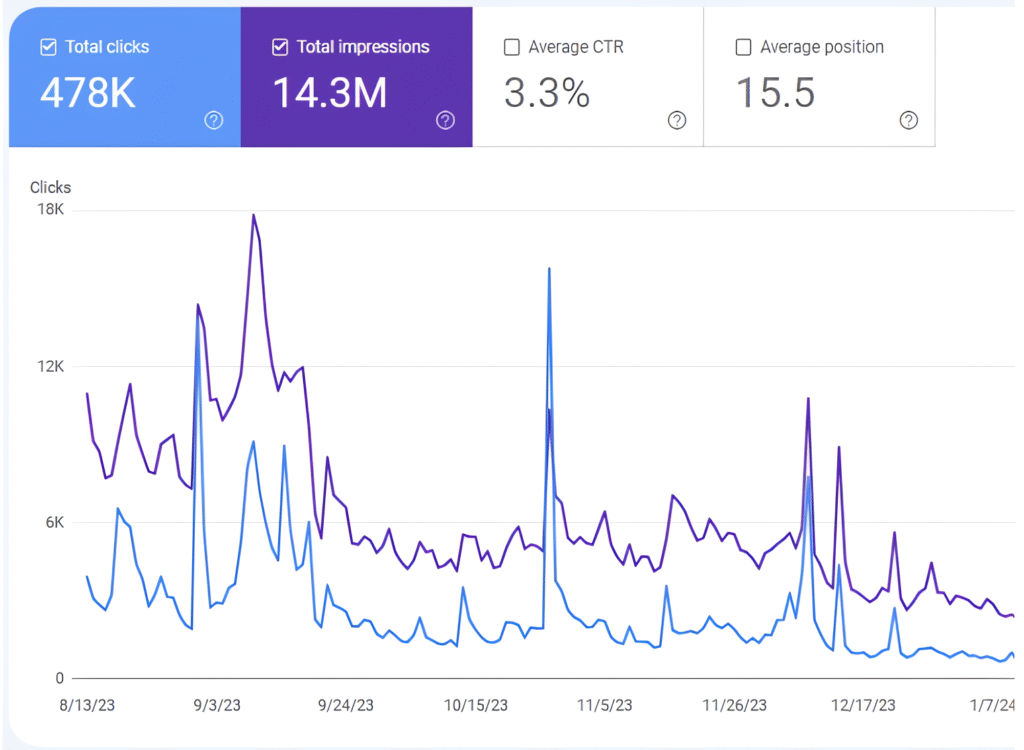Click the Clicks axis label above the chart

(50, 187)
